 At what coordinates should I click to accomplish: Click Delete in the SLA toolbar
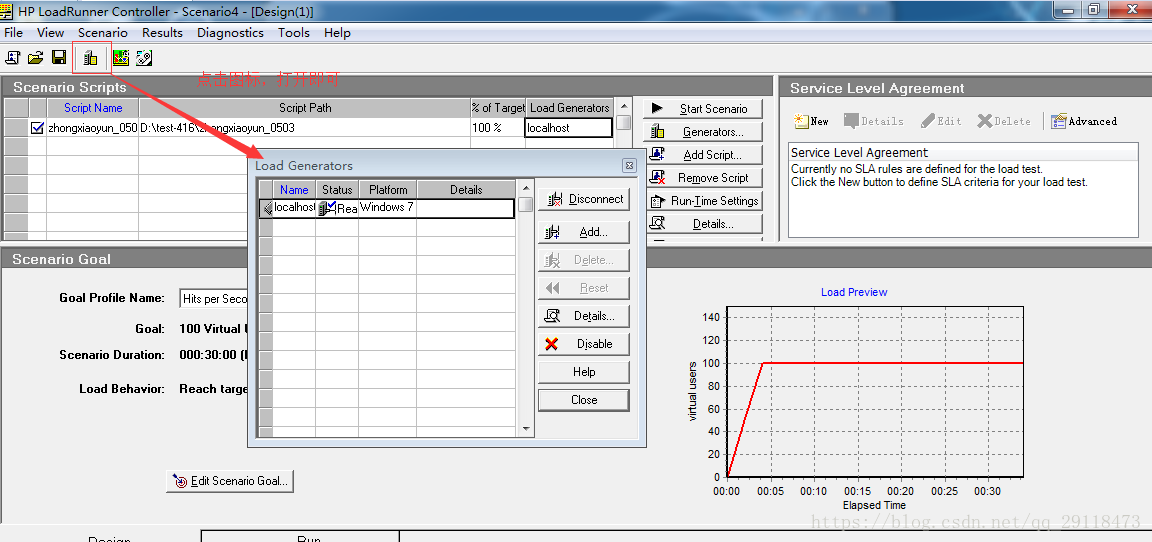1004,121
